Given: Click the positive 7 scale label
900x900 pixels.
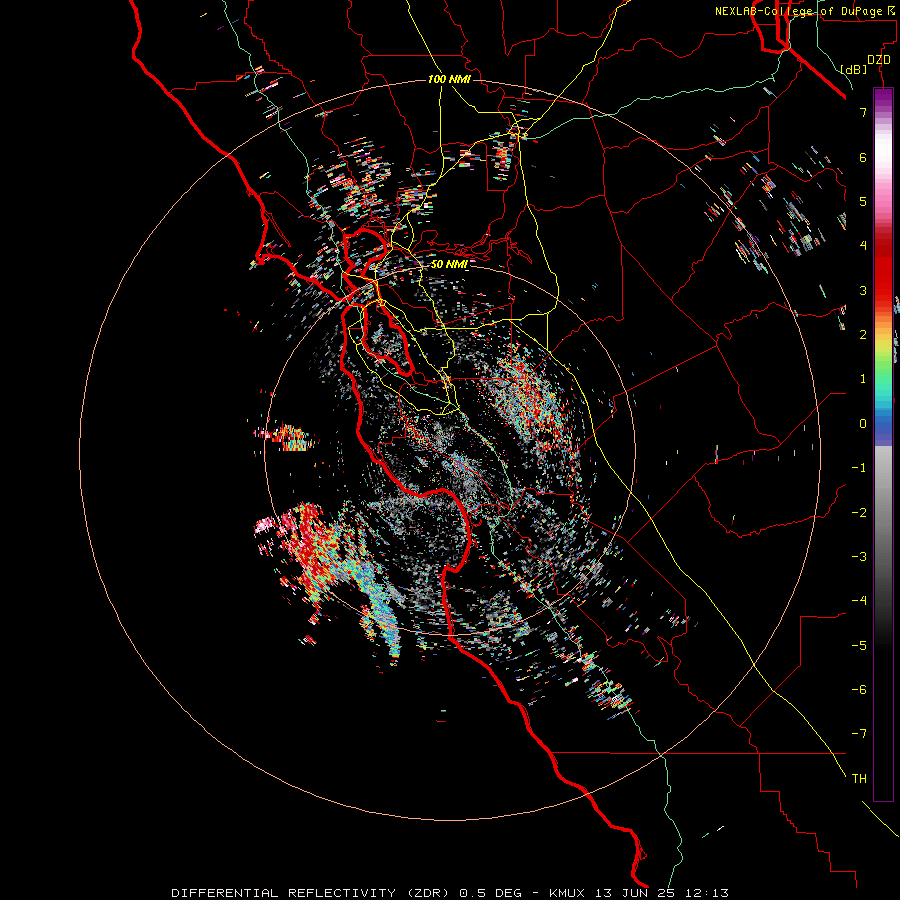Looking at the screenshot, I should [863, 112].
